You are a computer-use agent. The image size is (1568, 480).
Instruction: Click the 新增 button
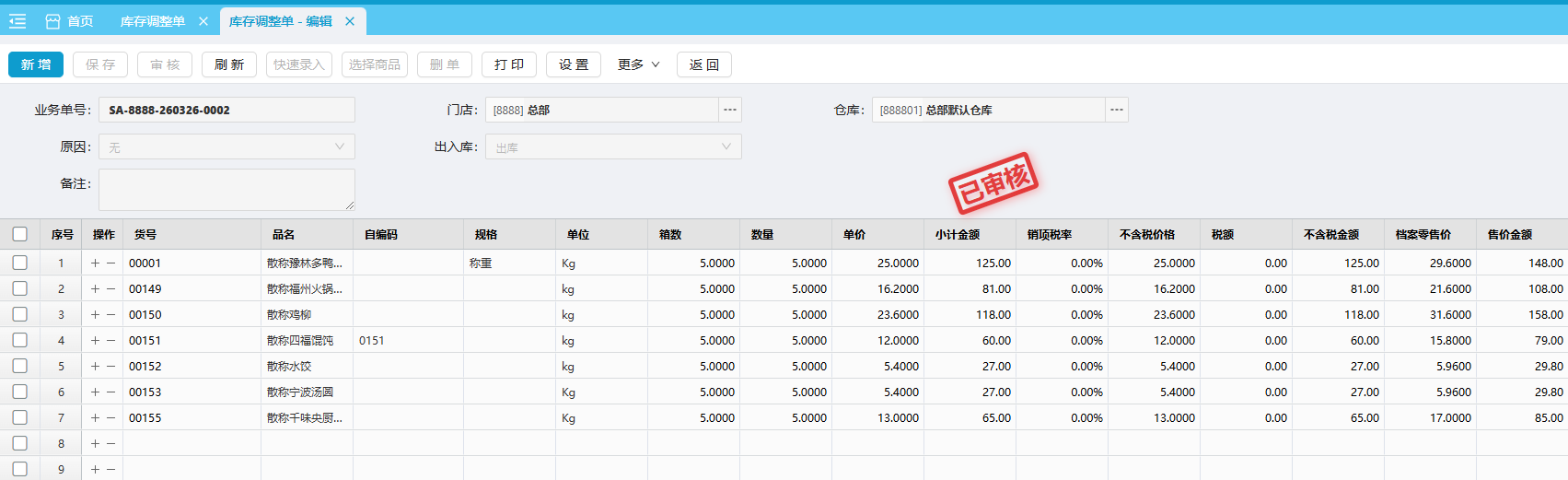(36, 64)
